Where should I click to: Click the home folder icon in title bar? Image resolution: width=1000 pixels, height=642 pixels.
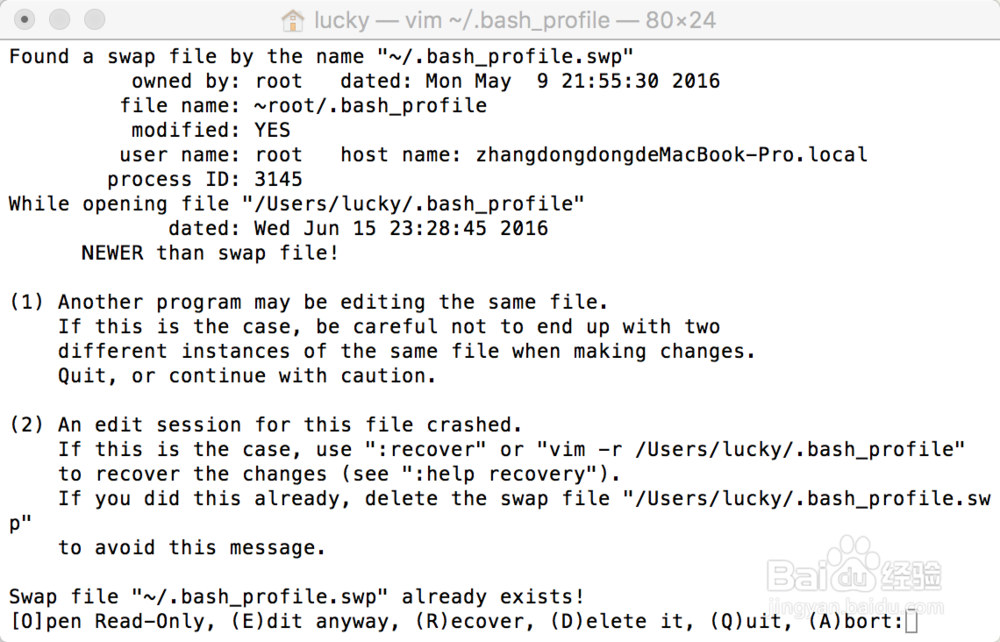(293, 20)
